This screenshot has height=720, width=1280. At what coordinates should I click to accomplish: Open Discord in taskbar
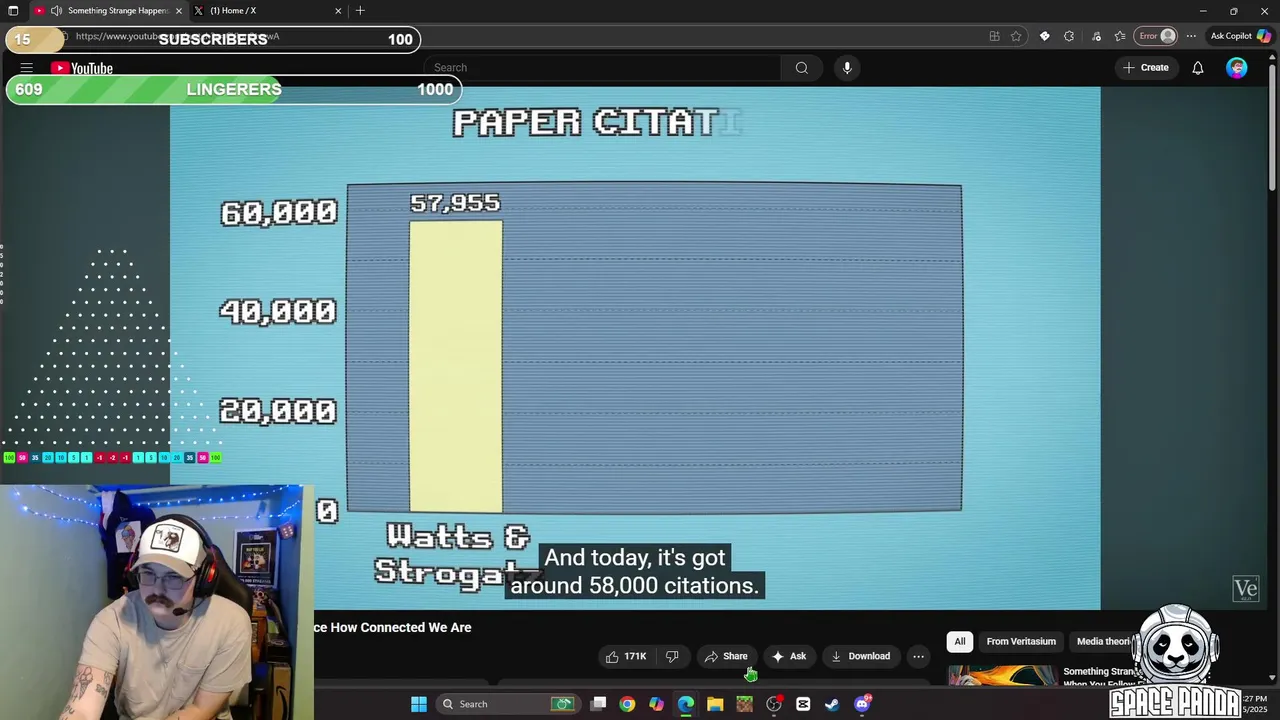click(862, 704)
